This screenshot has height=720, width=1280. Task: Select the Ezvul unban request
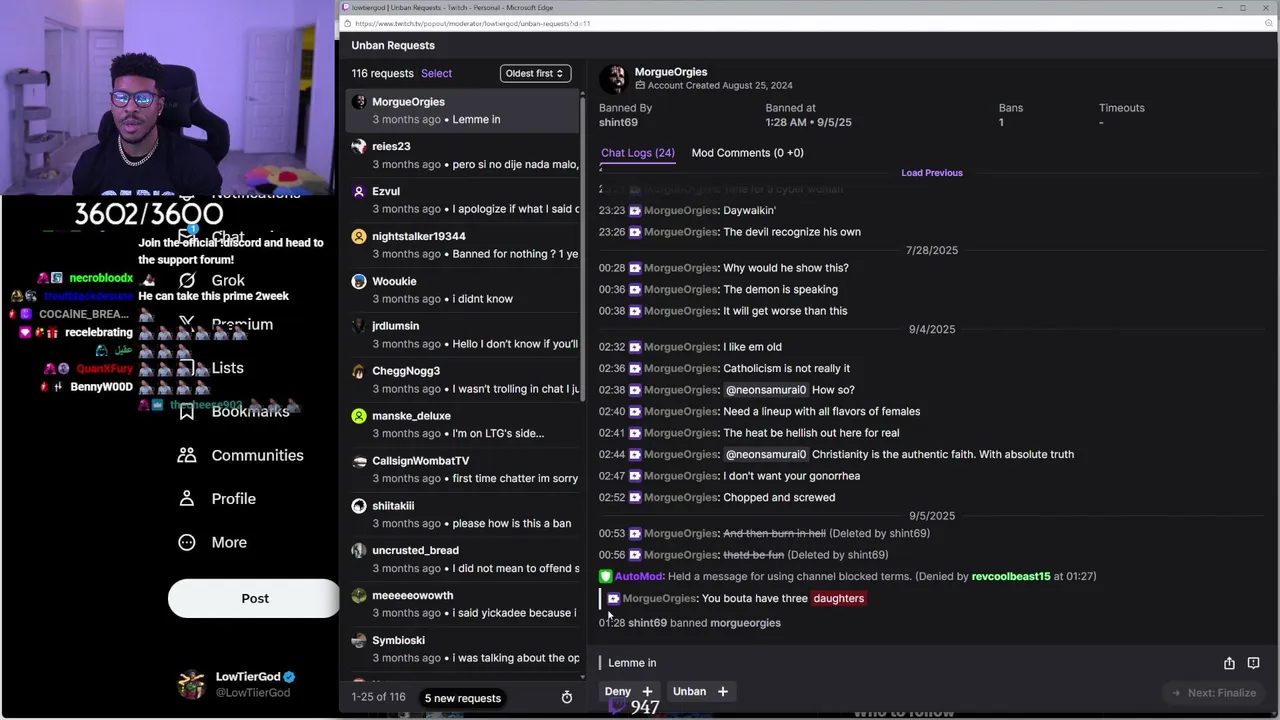[463, 200]
